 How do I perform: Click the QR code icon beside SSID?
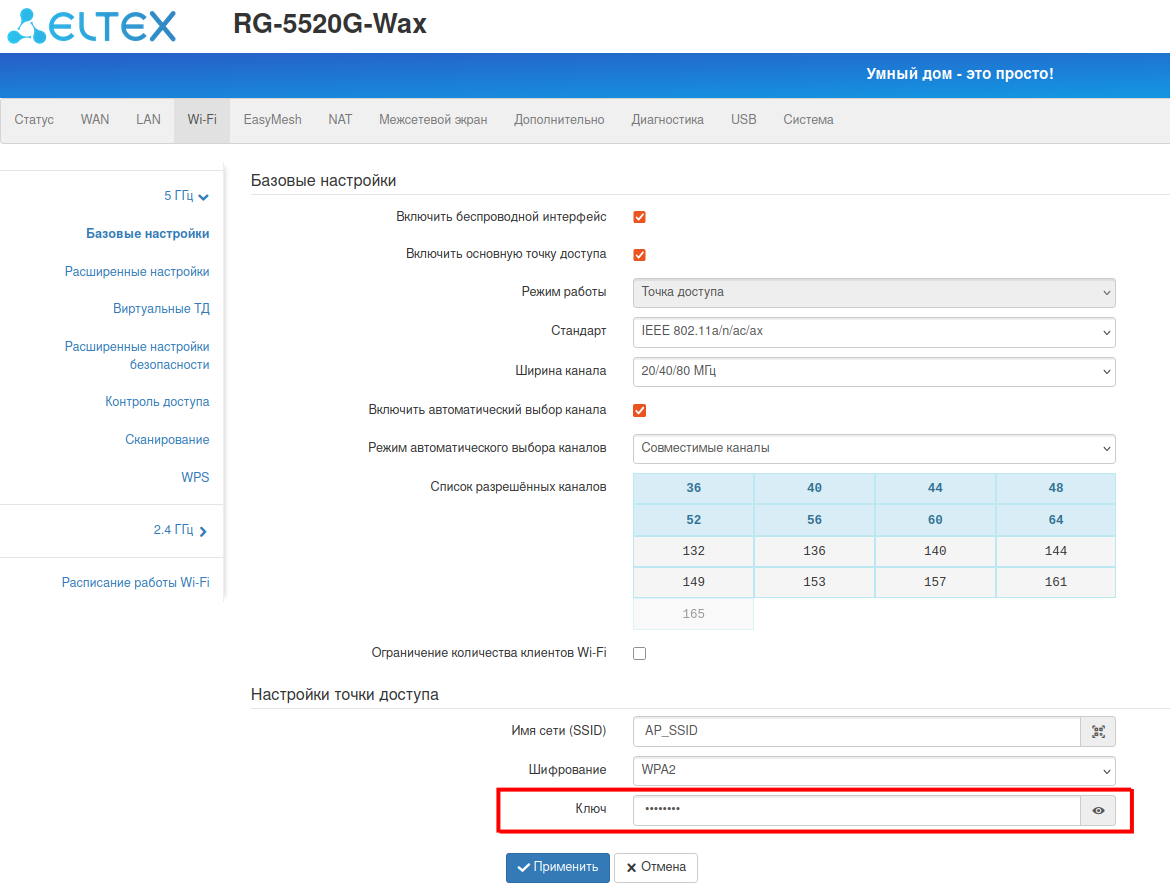click(x=1098, y=731)
